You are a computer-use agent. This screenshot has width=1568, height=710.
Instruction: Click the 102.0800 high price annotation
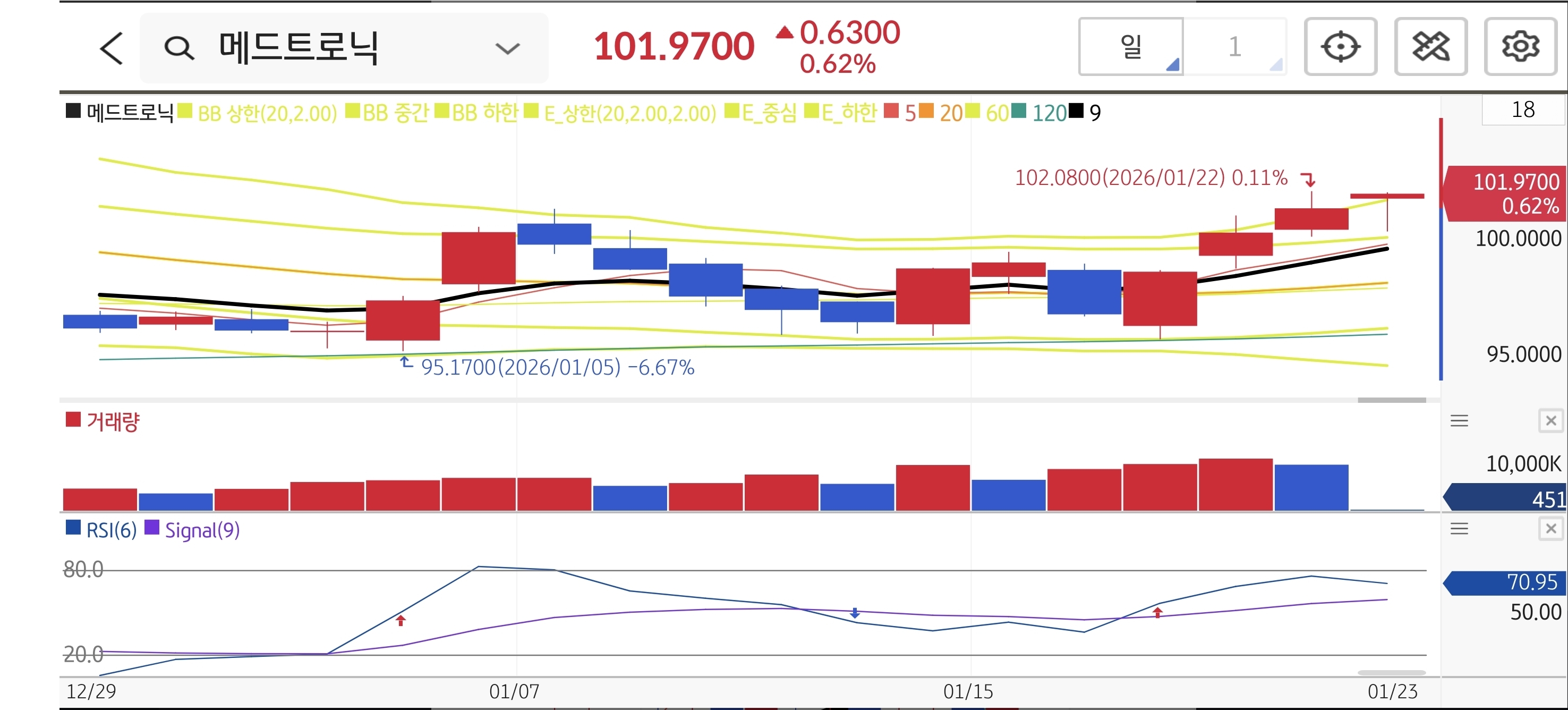(1151, 178)
